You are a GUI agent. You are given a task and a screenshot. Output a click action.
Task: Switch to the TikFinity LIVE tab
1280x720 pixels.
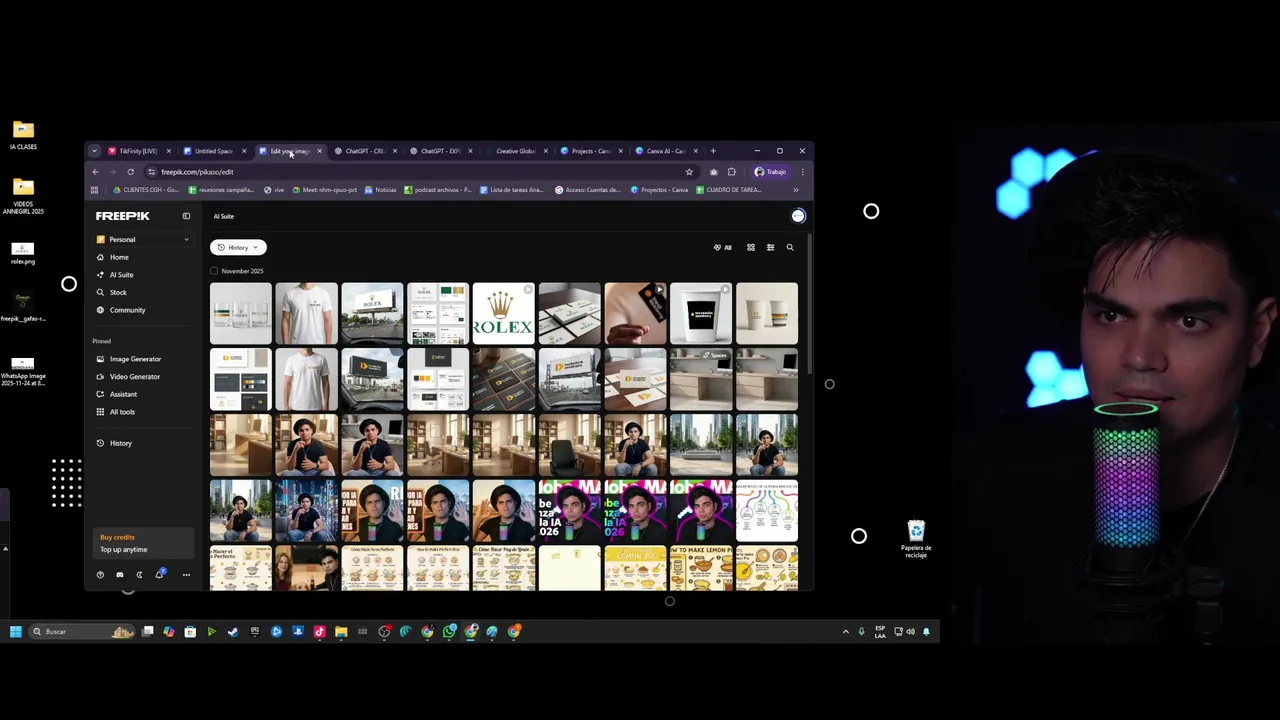click(139, 151)
